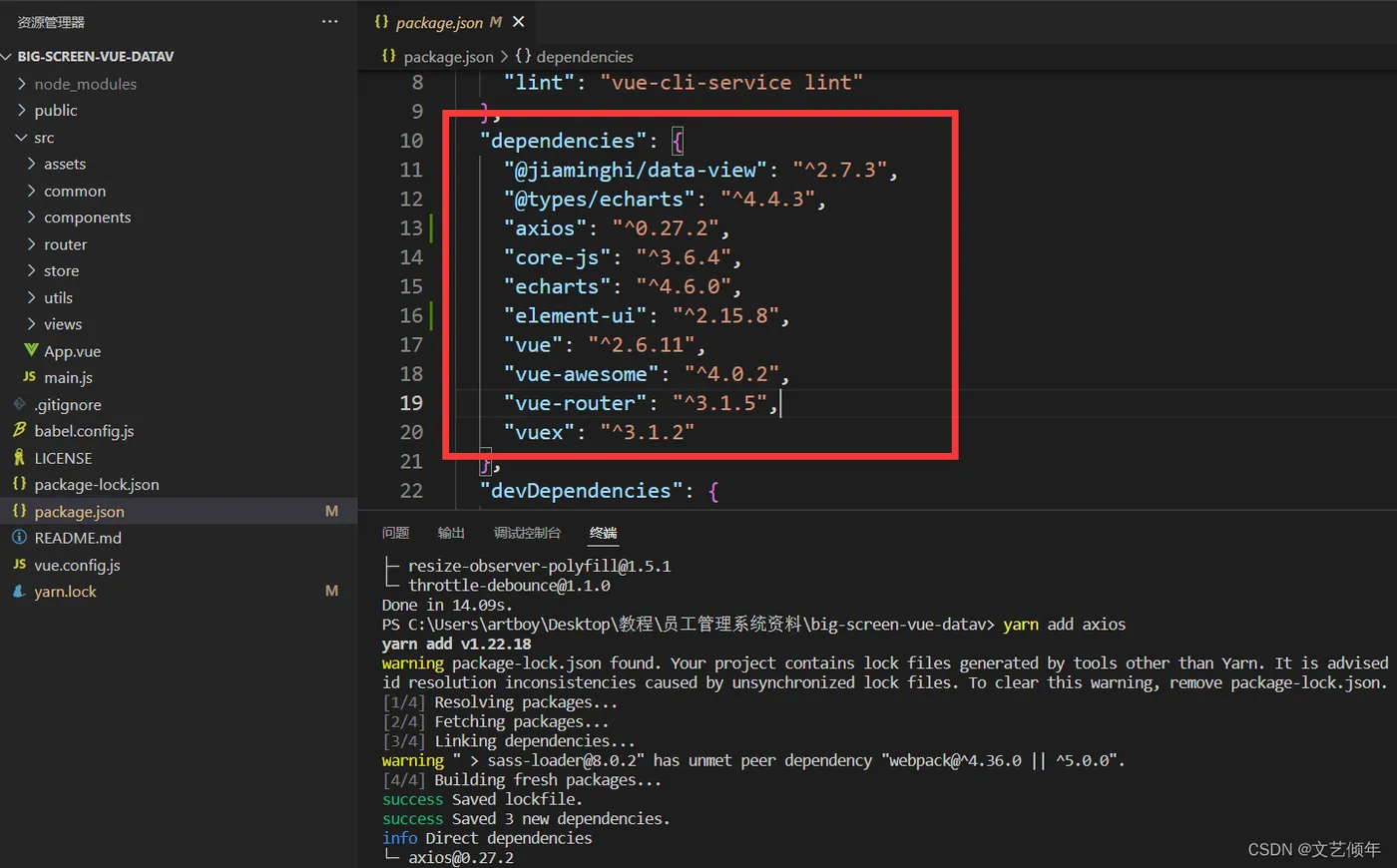Viewport: 1397px width, 868px height.
Task: Click the JS icon beside main.js
Action: [30, 377]
